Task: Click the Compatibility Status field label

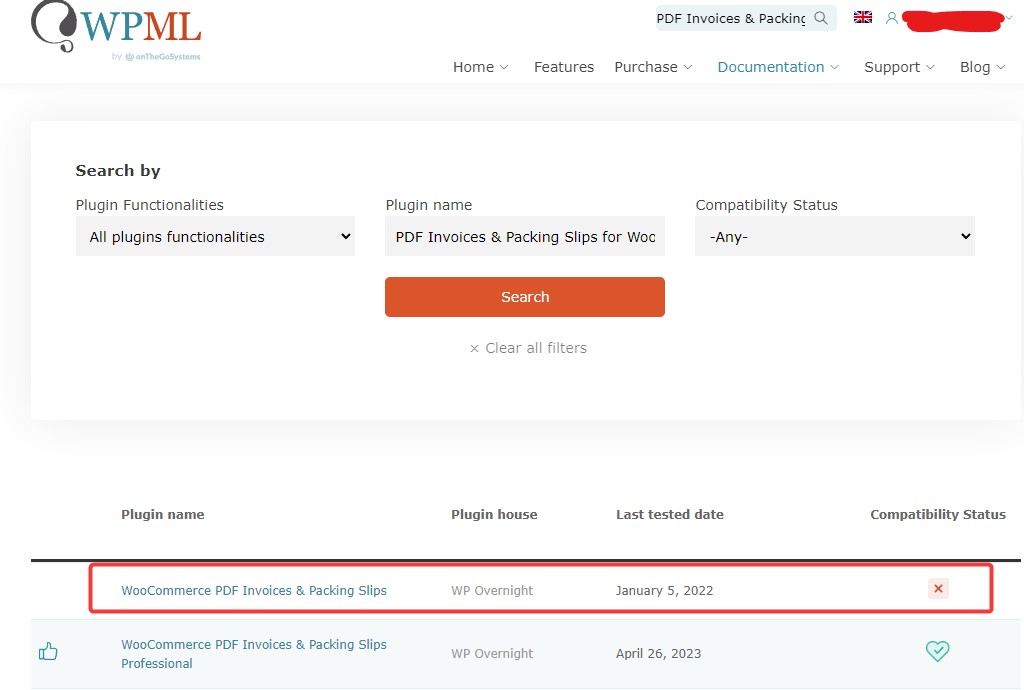Action: pos(767,205)
